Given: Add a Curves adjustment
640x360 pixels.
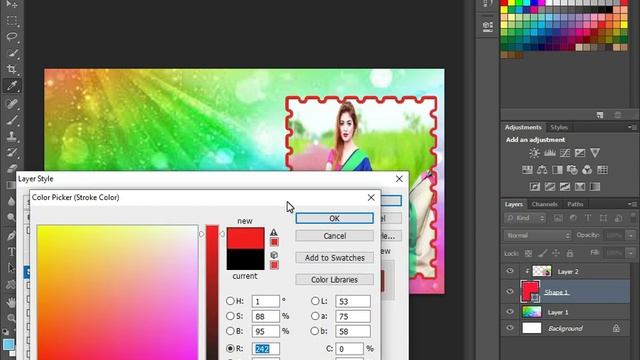Looking at the screenshot, I should pos(565,153).
